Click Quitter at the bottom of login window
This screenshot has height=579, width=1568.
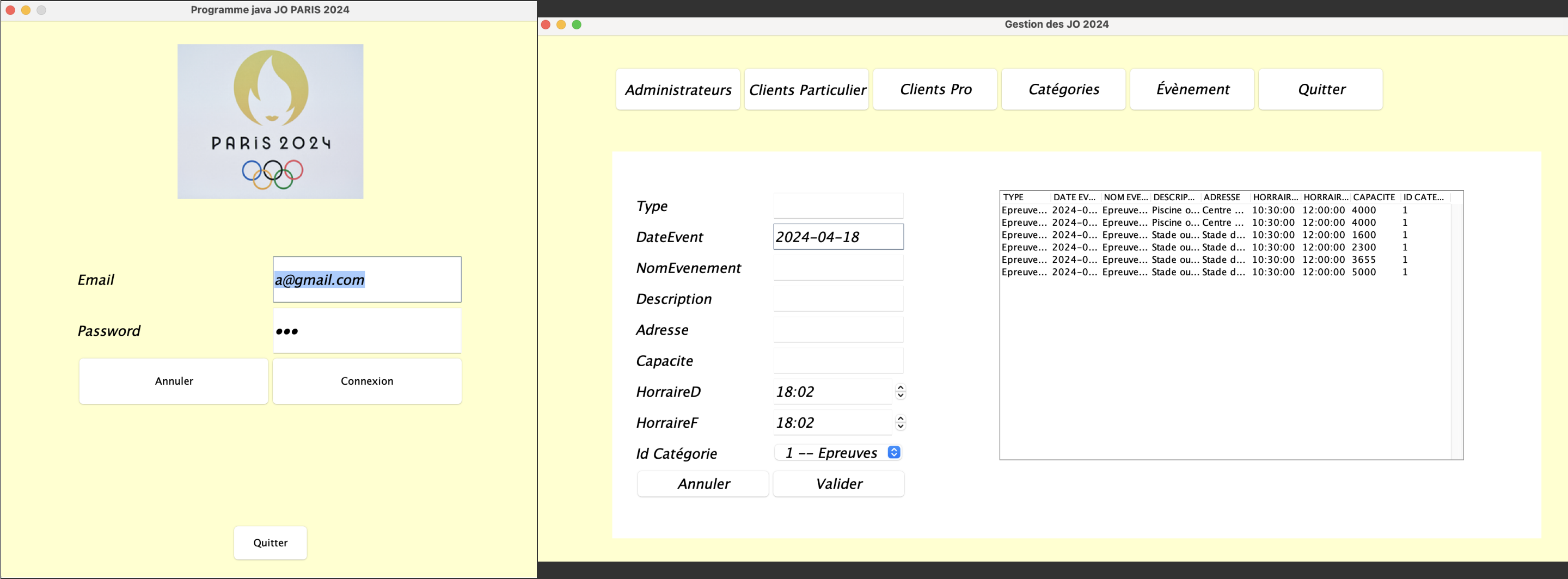(270, 543)
